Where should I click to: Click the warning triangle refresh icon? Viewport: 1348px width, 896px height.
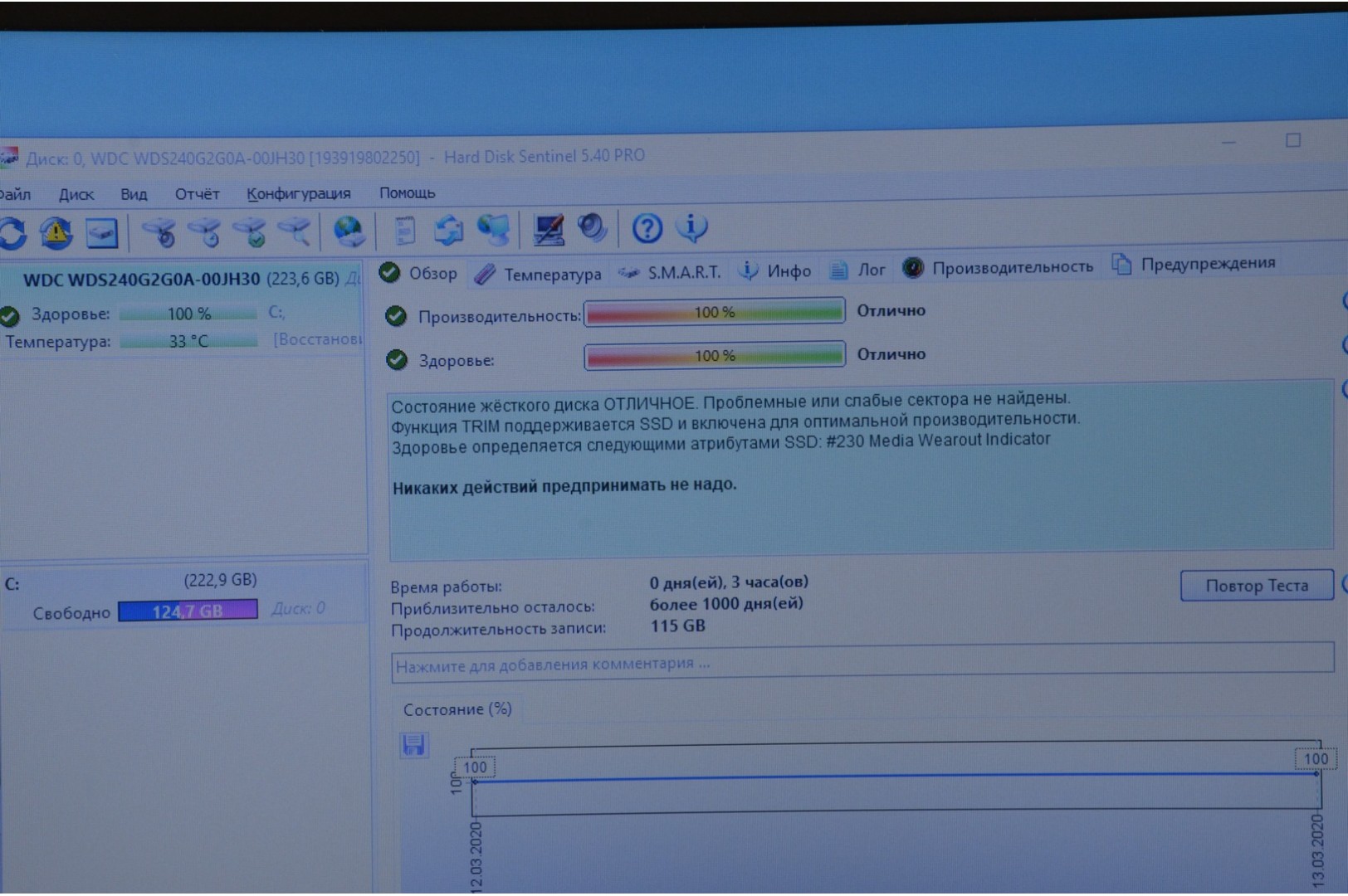pos(56,233)
